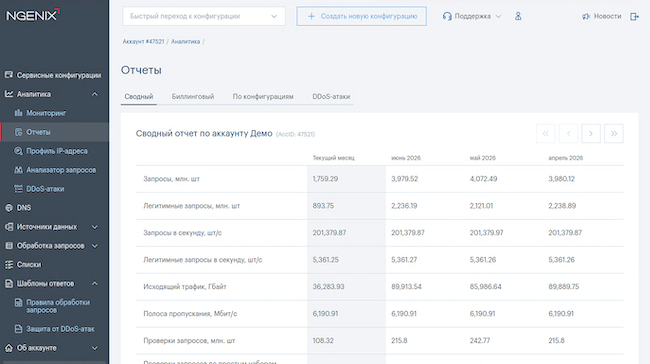
Task: Click Аккаунт #47521 breadcrumb link
Action: pyautogui.click(x=143, y=41)
